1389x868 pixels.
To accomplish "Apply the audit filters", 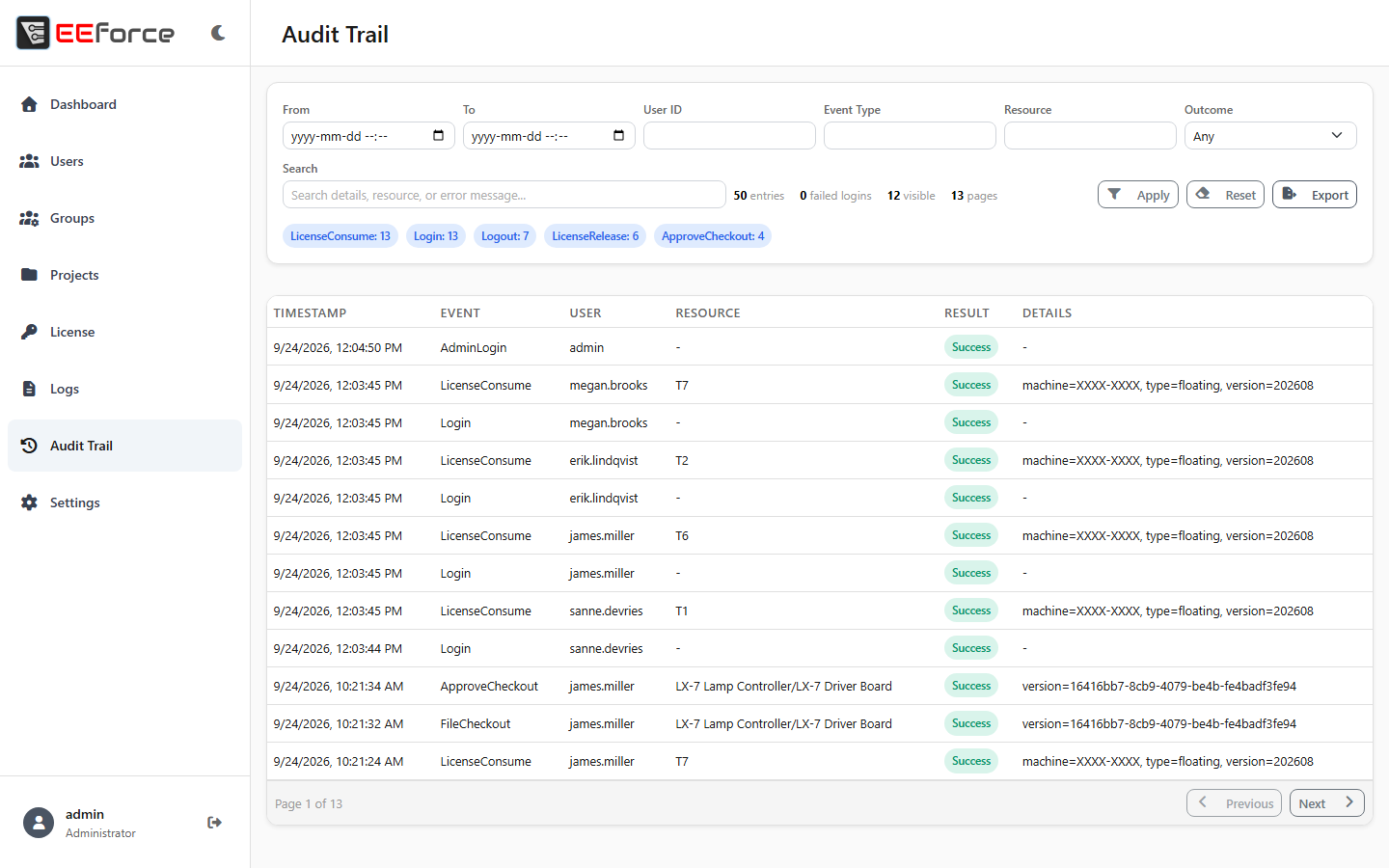I will [1138, 195].
